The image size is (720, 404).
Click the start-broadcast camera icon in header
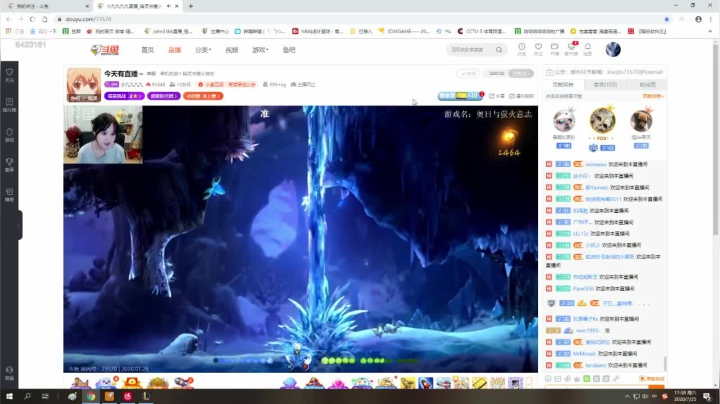555,49
